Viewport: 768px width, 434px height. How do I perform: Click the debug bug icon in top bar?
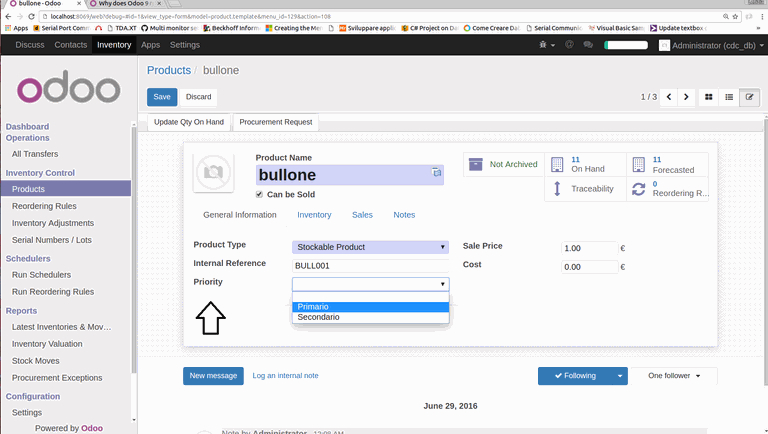point(543,45)
